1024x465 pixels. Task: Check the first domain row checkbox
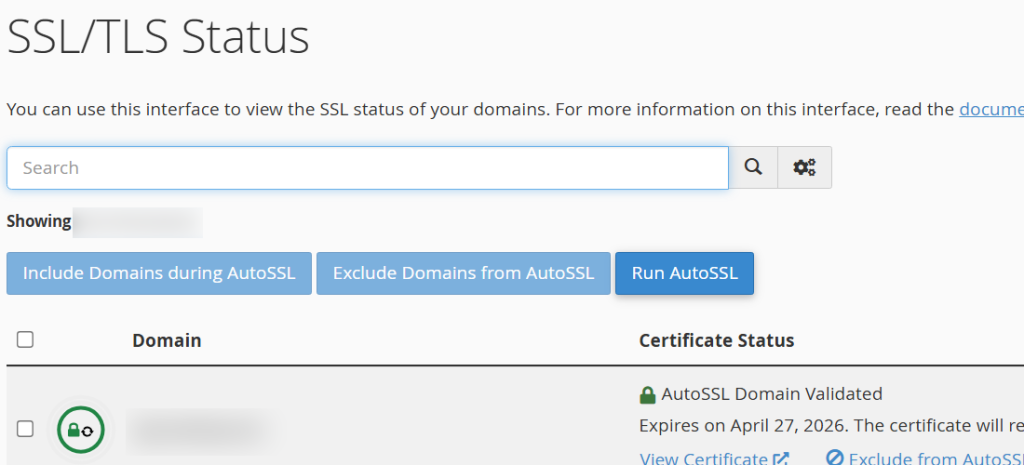[25, 429]
